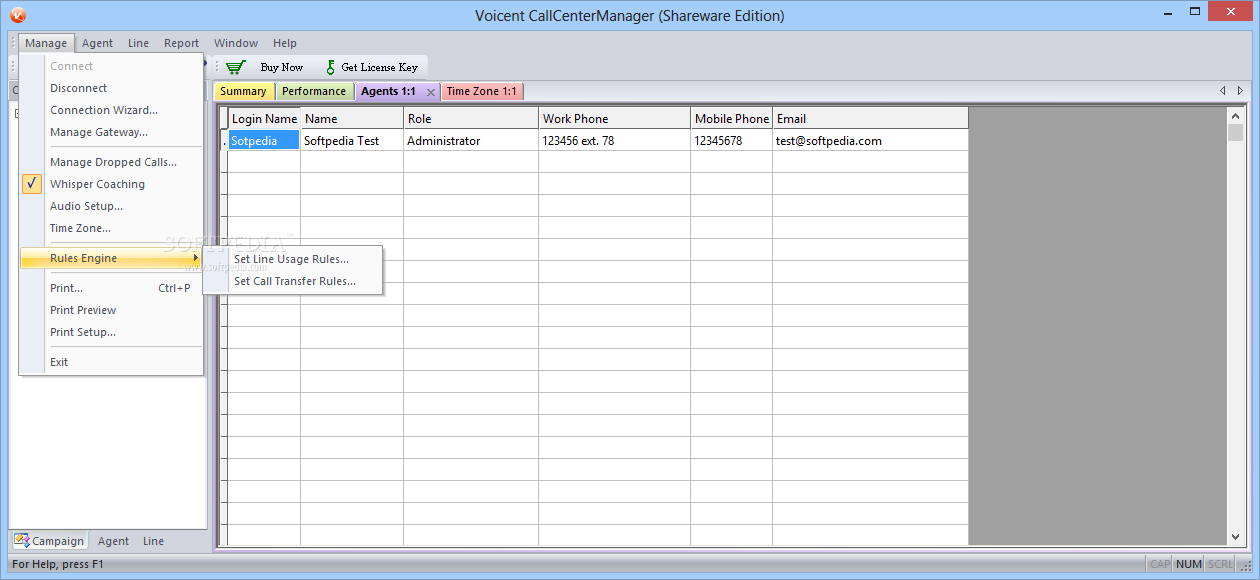Click the Get License Key button

[x=372, y=67]
